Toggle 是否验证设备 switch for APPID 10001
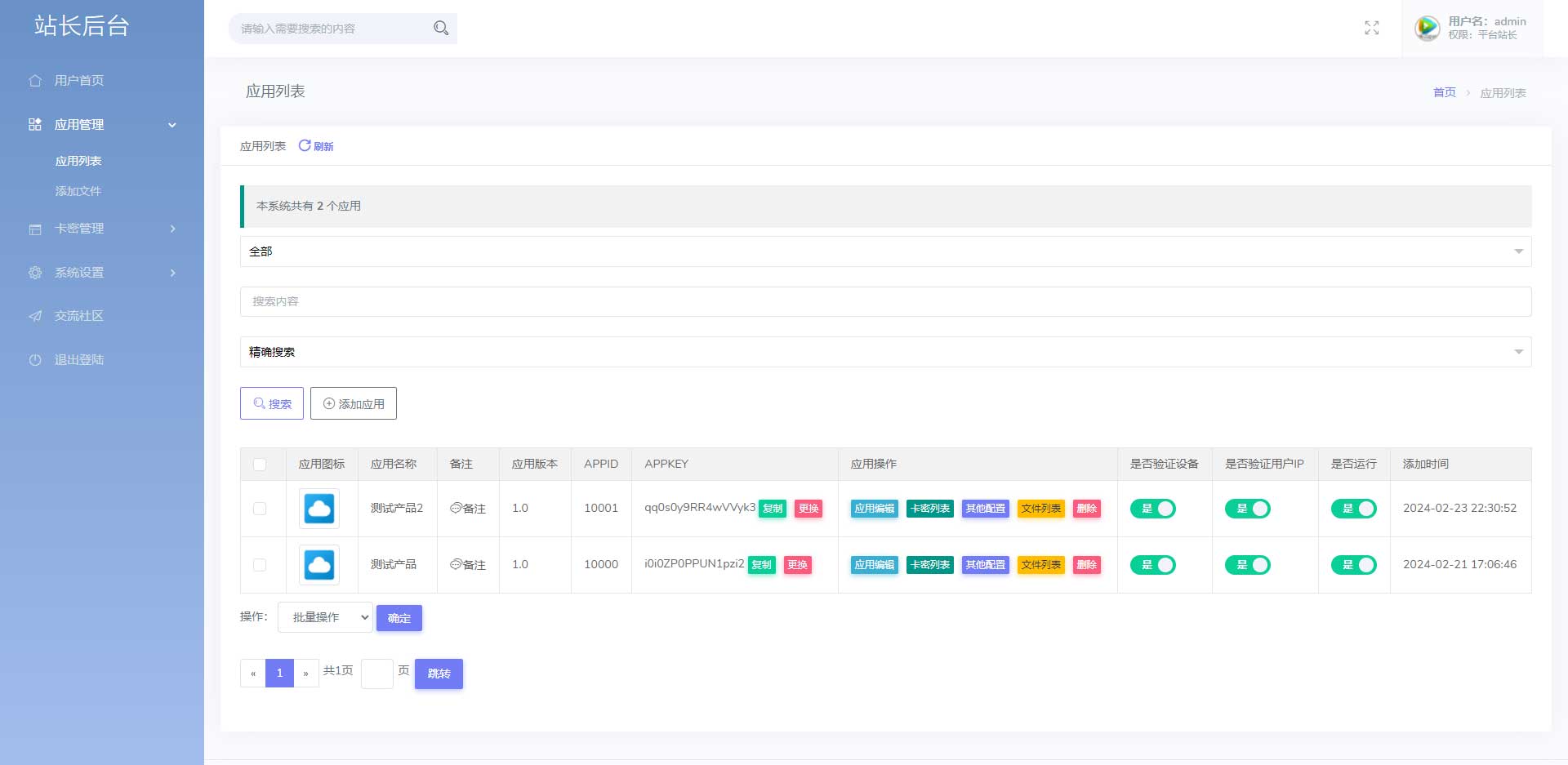 coord(1153,509)
